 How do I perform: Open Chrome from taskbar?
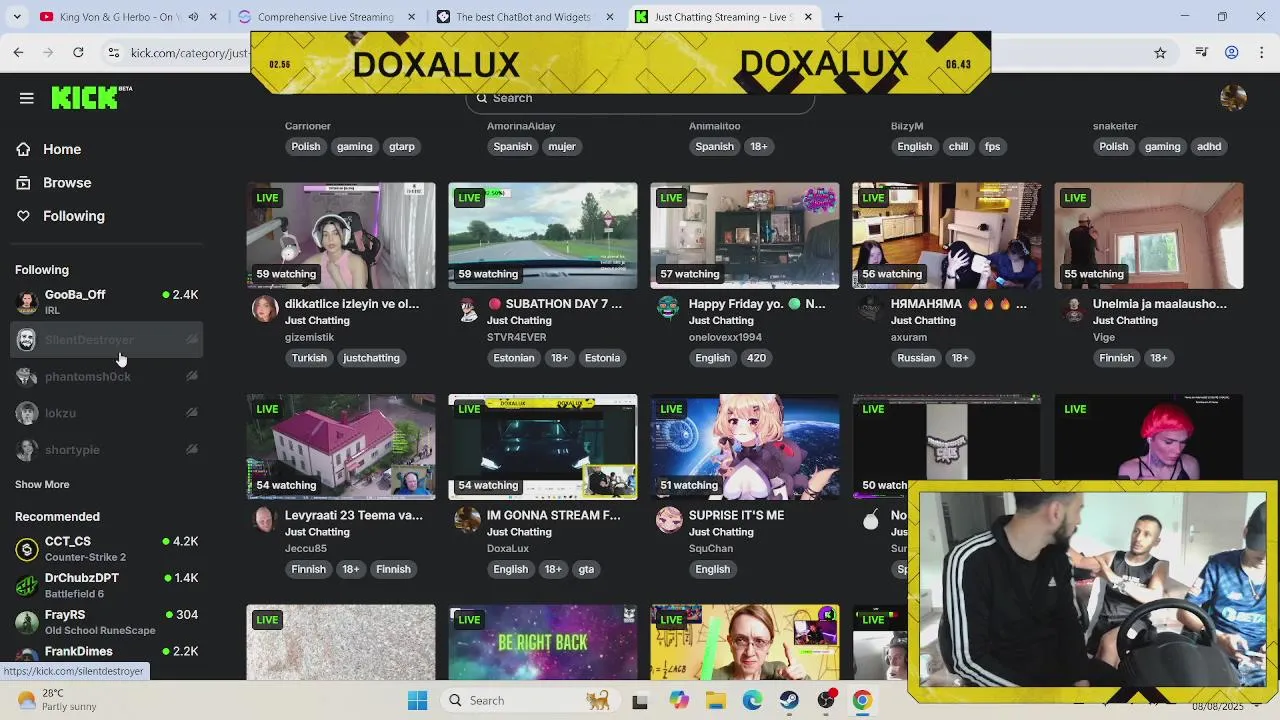coord(862,700)
